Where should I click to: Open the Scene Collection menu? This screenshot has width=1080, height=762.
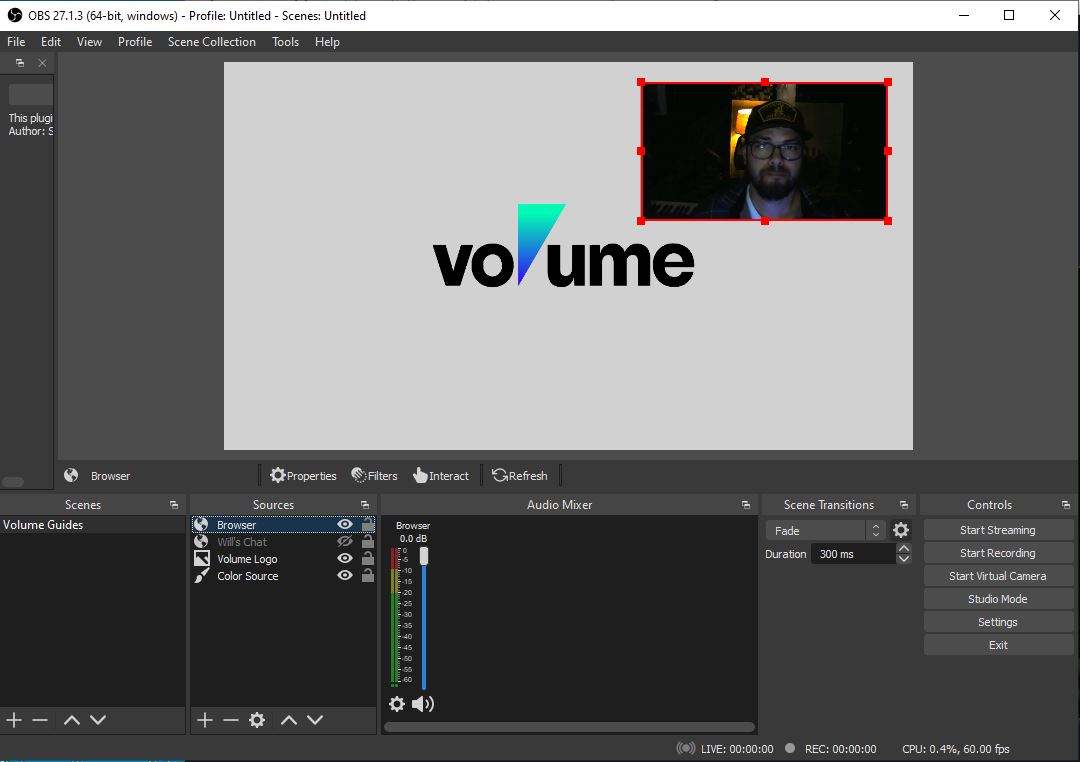tap(211, 42)
